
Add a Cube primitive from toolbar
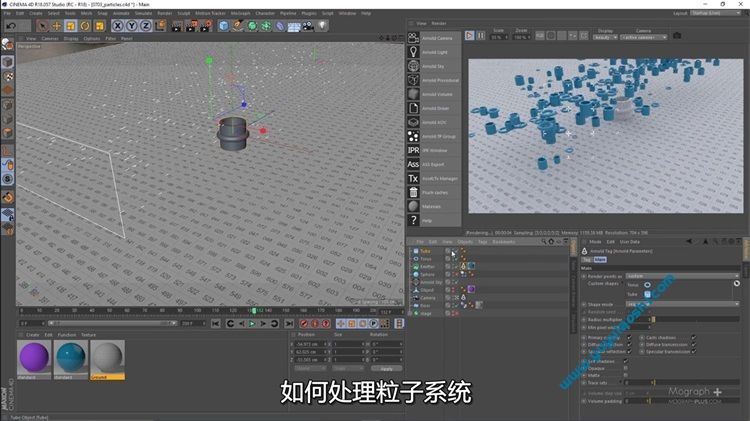point(223,25)
